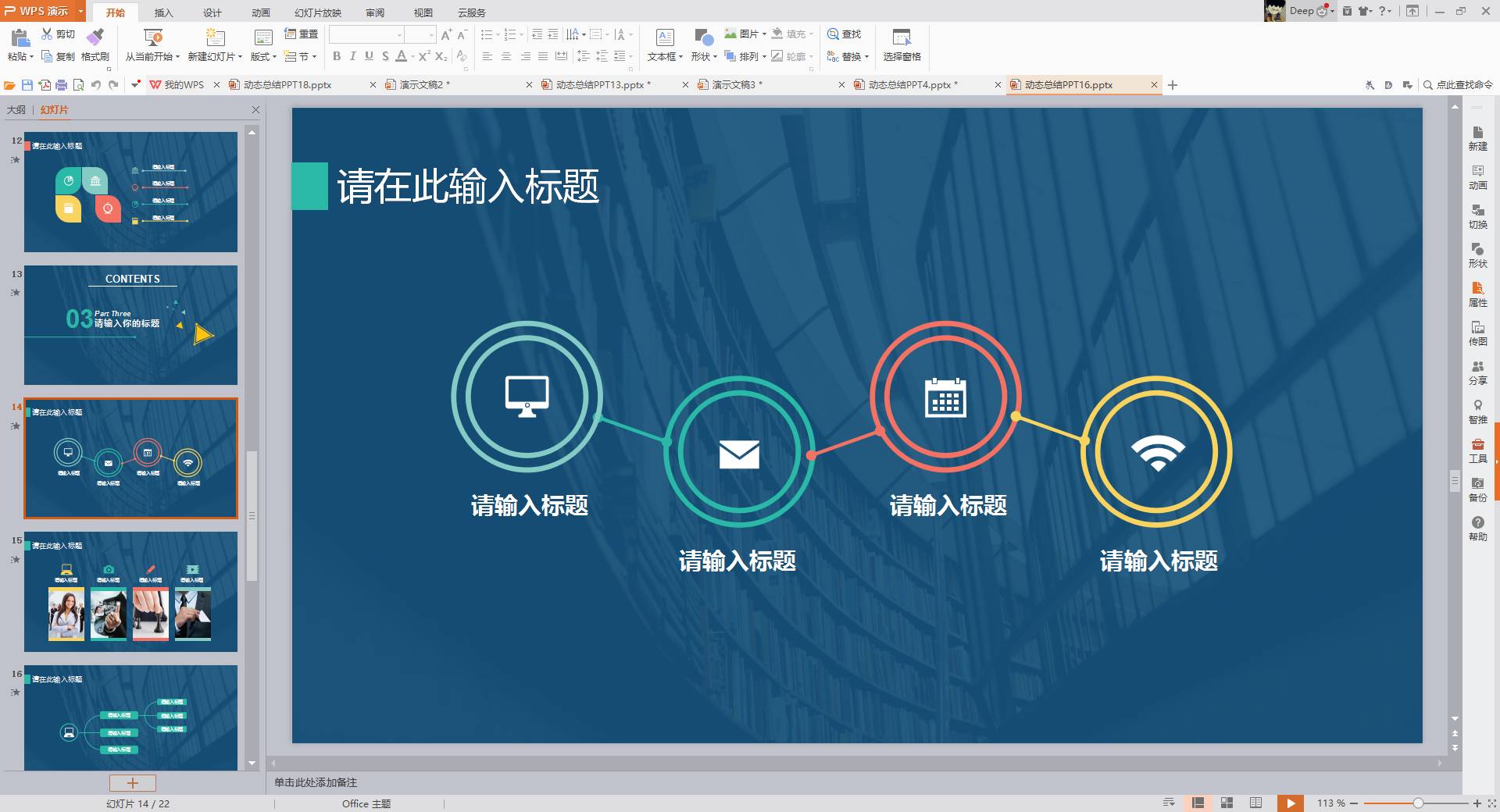Toggle bold formatting with the B icon

point(336,56)
